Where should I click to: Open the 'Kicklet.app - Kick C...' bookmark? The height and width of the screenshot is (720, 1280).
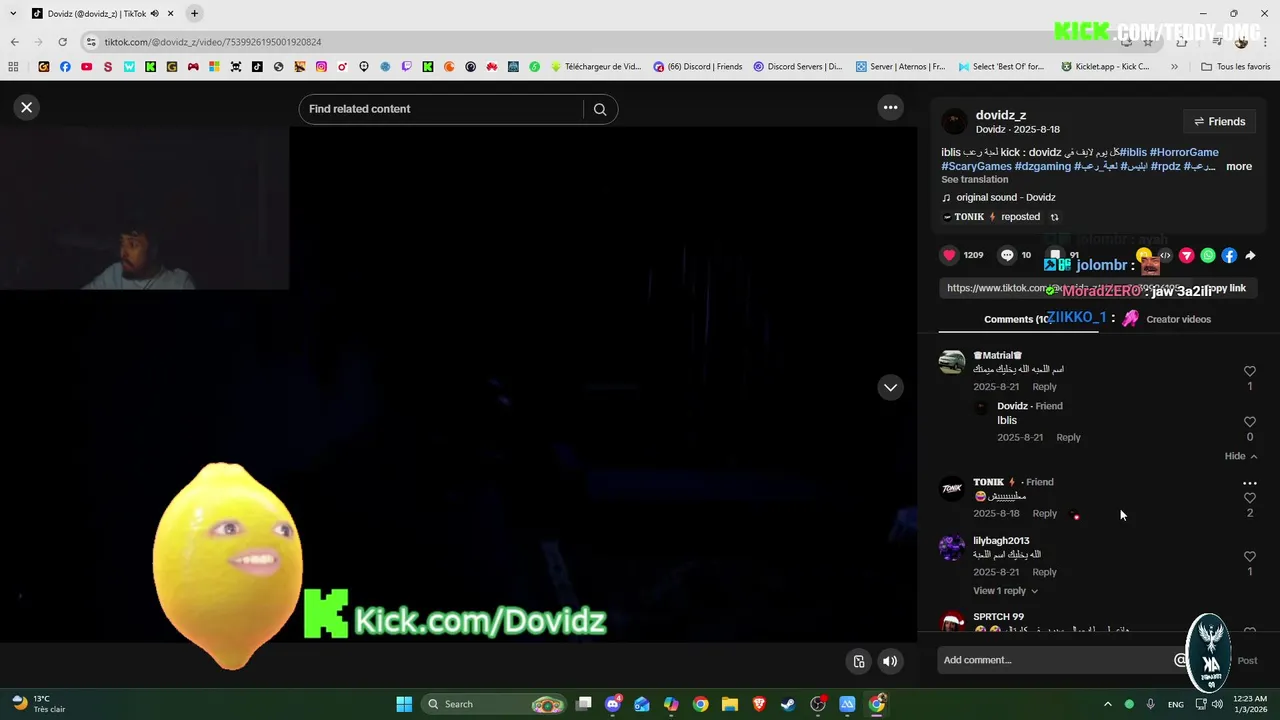(x=1105, y=67)
